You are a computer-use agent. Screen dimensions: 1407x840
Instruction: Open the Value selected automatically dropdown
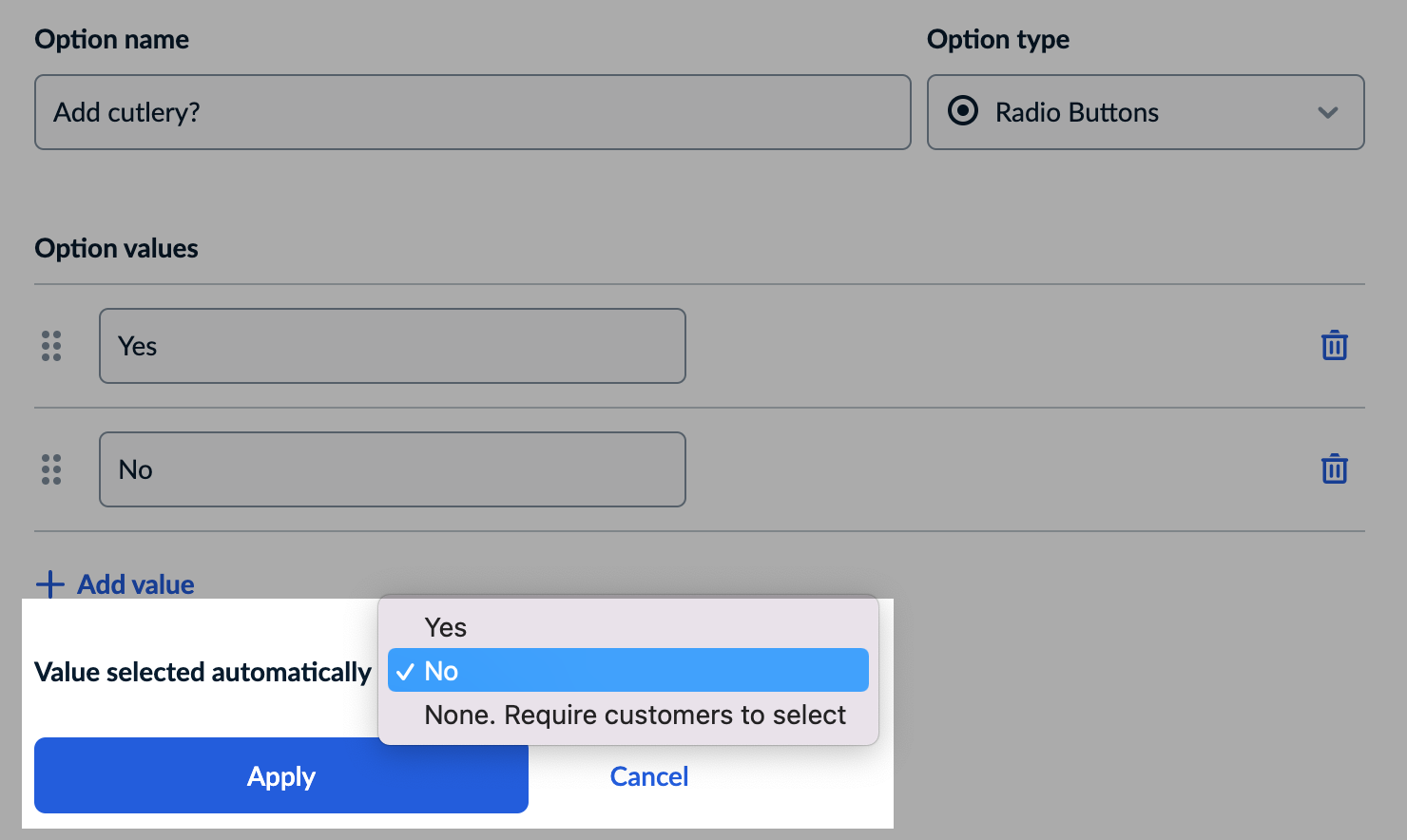(627, 670)
